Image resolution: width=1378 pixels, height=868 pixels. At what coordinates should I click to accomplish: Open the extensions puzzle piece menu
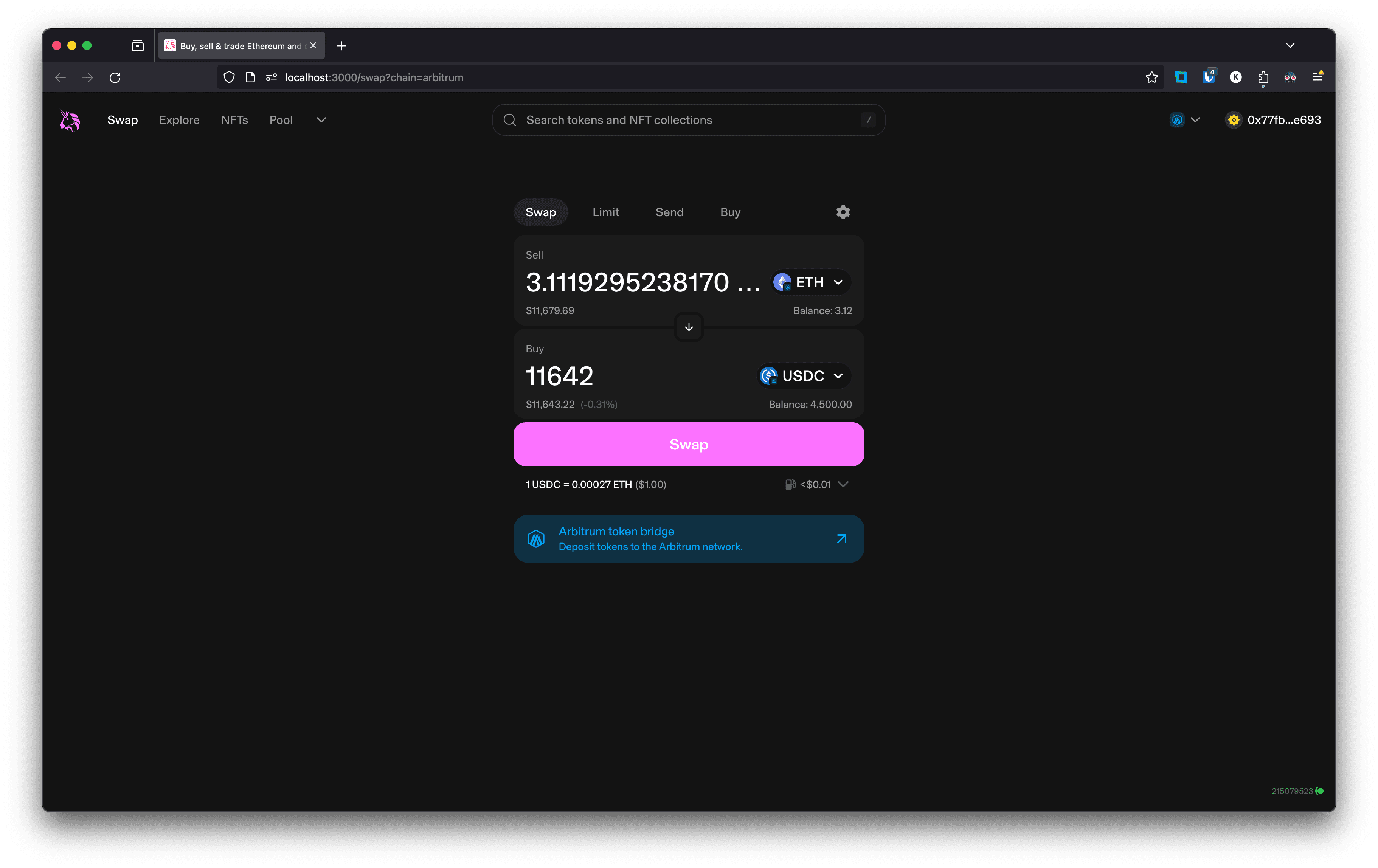coord(1263,77)
